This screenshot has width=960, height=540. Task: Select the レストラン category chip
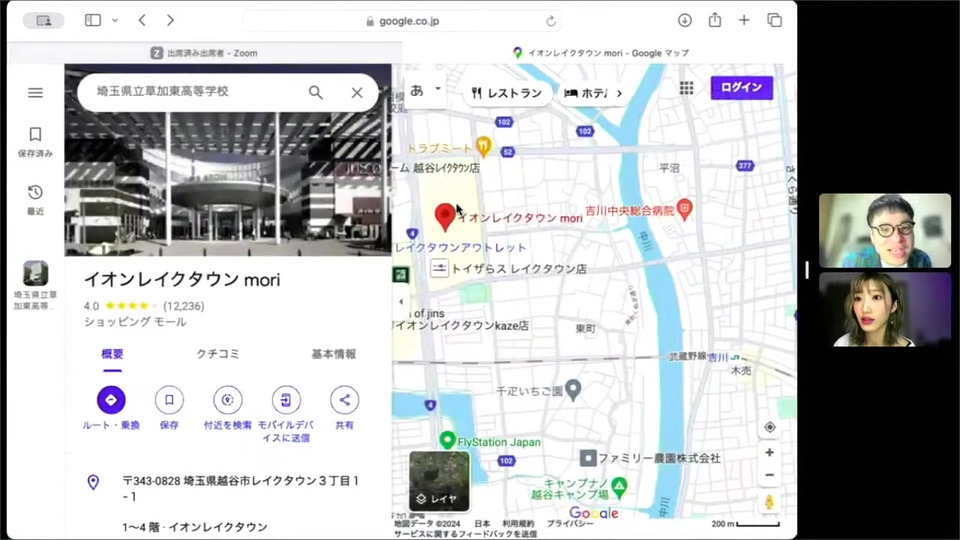506,93
